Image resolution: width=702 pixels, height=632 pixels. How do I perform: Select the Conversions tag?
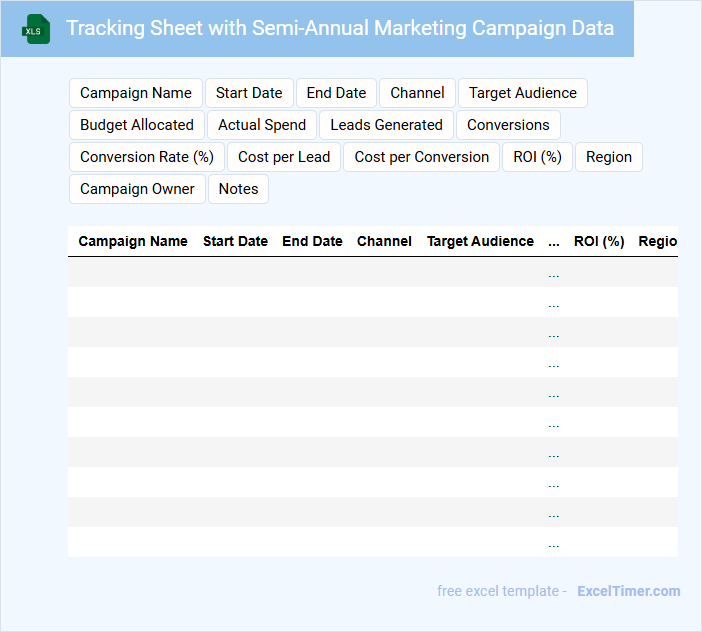click(x=508, y=125)
